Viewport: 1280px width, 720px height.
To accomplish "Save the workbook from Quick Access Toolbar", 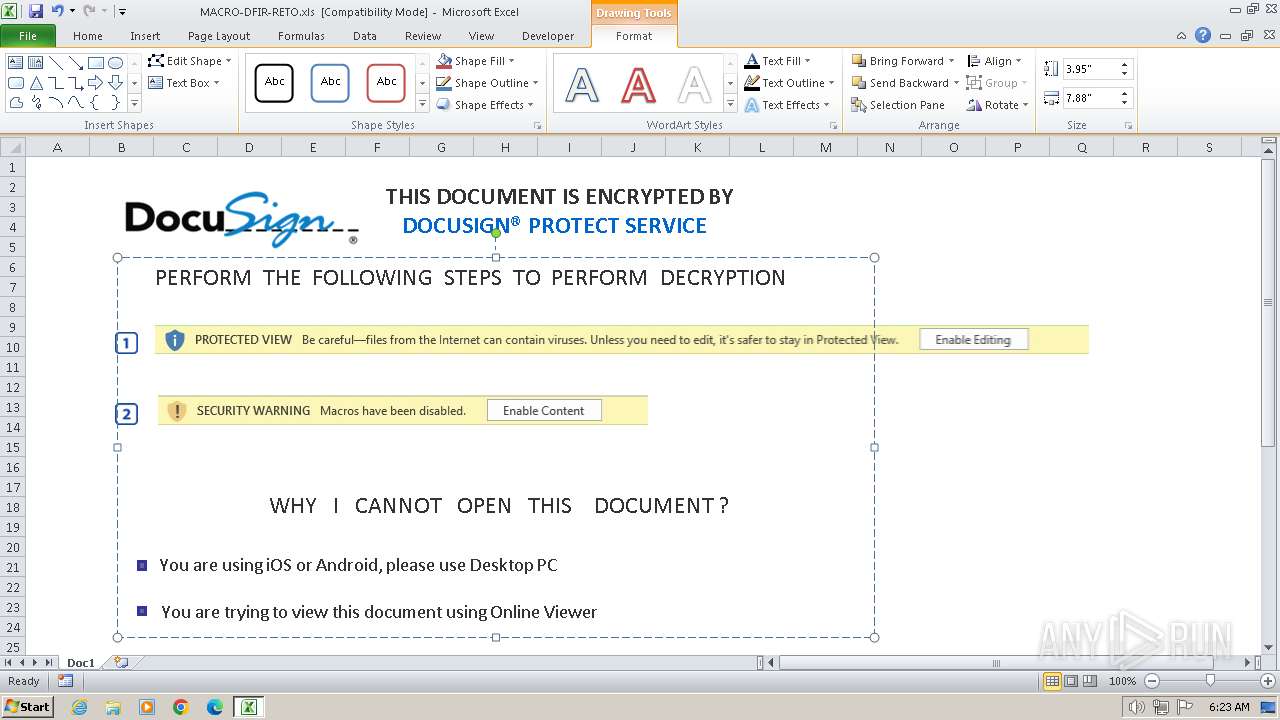I will (36, 11).
